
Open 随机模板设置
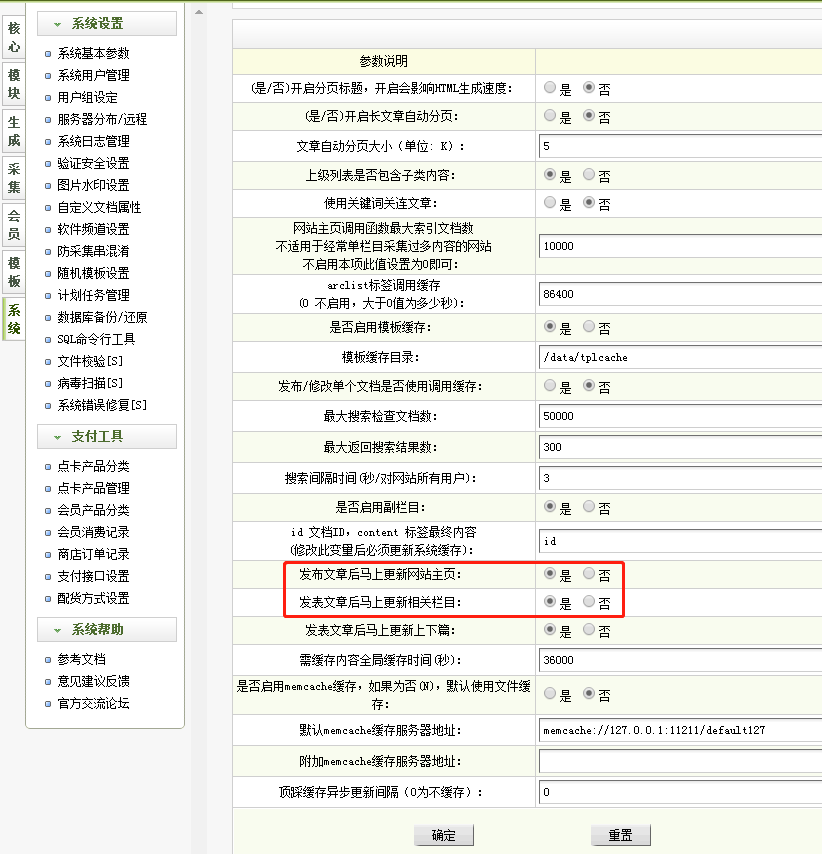[93, 273]
